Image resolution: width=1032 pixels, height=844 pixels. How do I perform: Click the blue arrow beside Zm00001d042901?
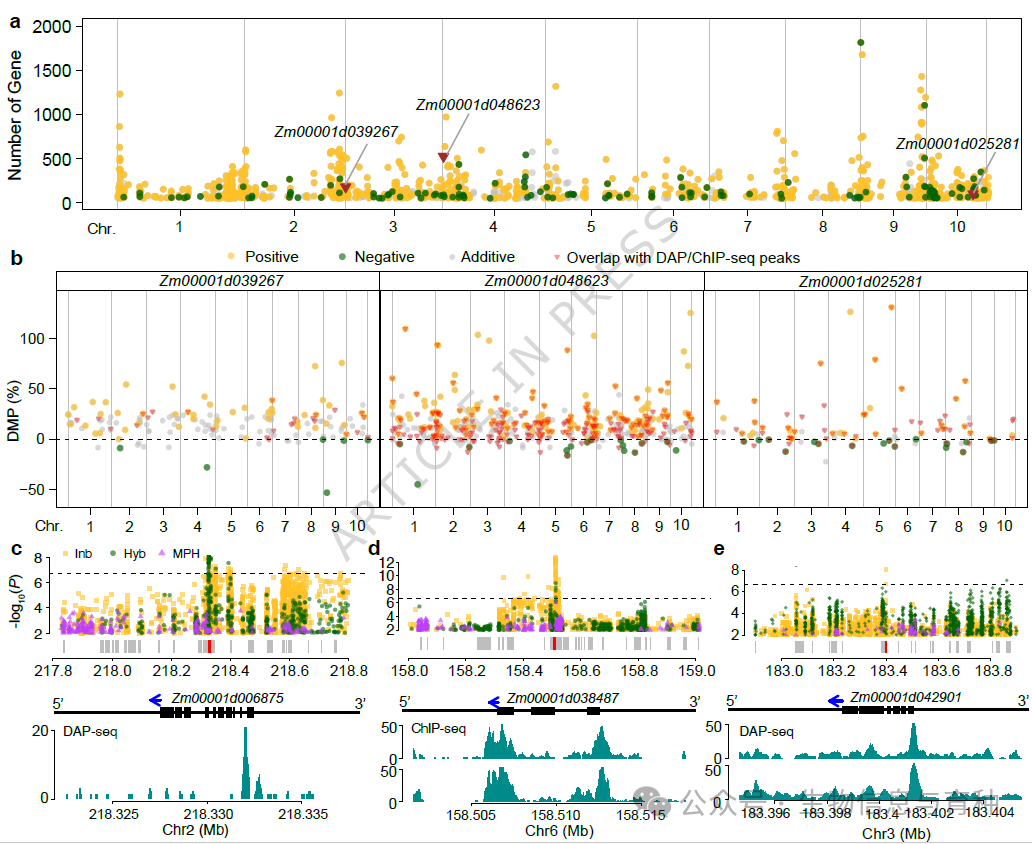point(835,701)
